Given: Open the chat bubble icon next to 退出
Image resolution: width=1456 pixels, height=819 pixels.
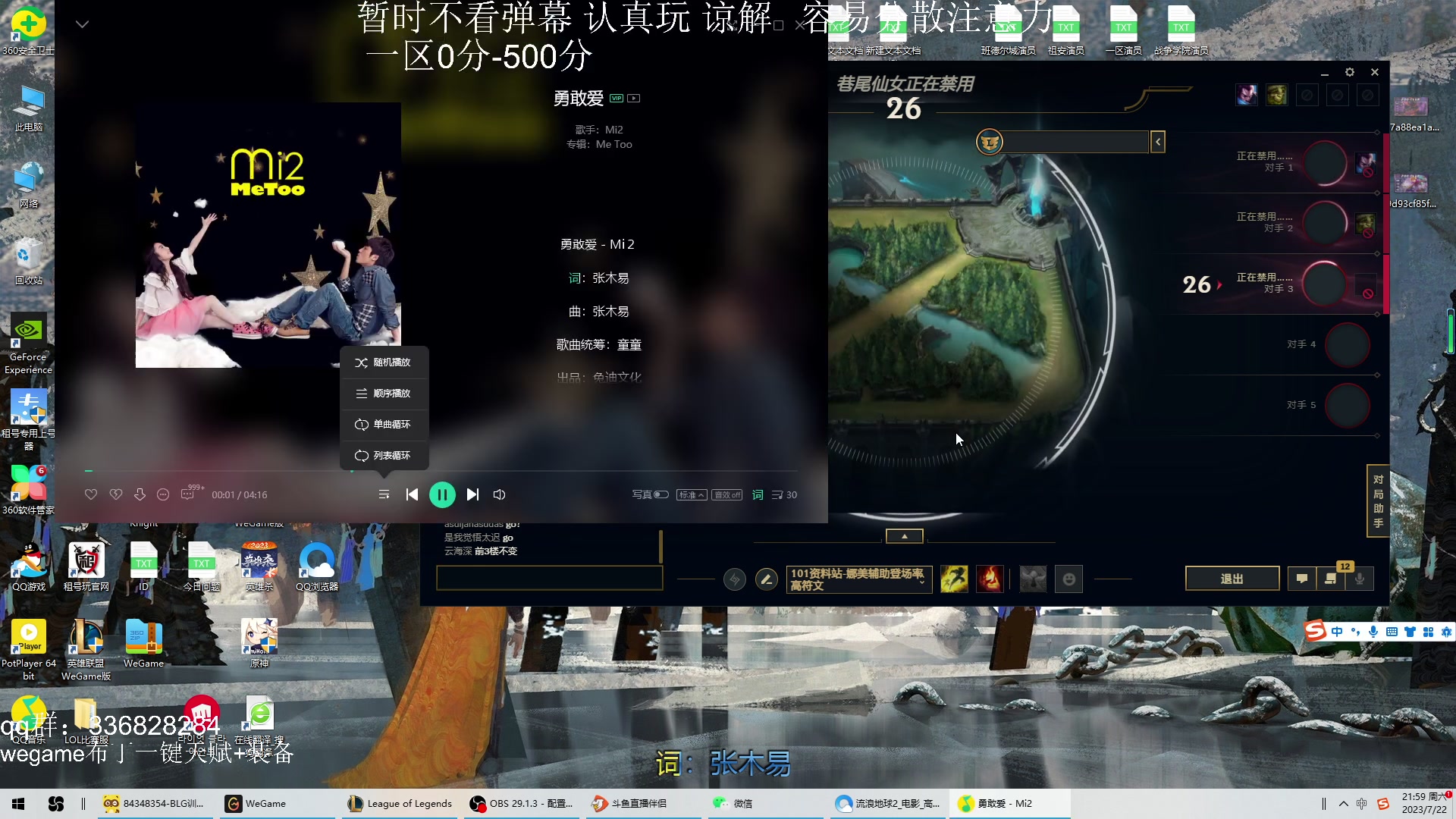Looking at the screenshot, I should pos(1302,579).
